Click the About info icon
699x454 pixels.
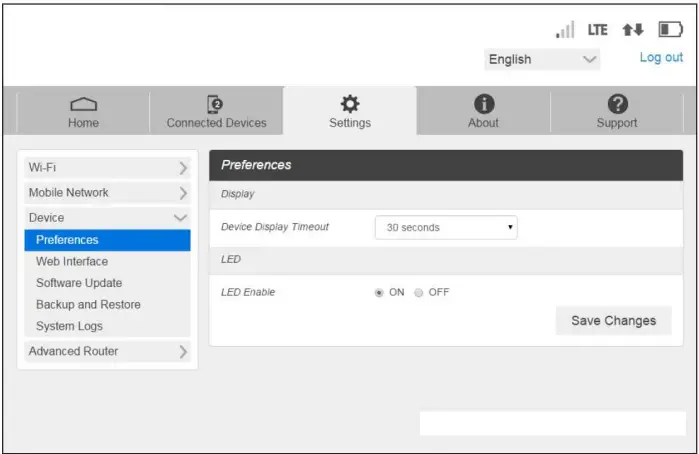[x=483, y=104]
